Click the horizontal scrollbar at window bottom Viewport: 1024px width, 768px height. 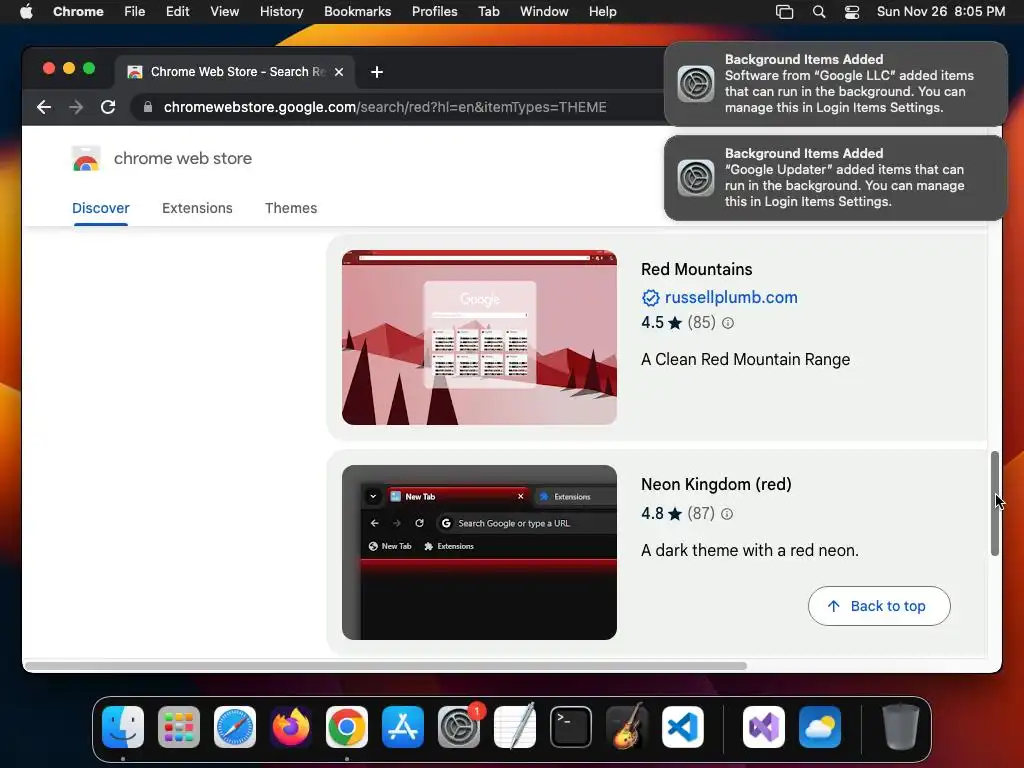pyautogui.click(x=385, y=666)
